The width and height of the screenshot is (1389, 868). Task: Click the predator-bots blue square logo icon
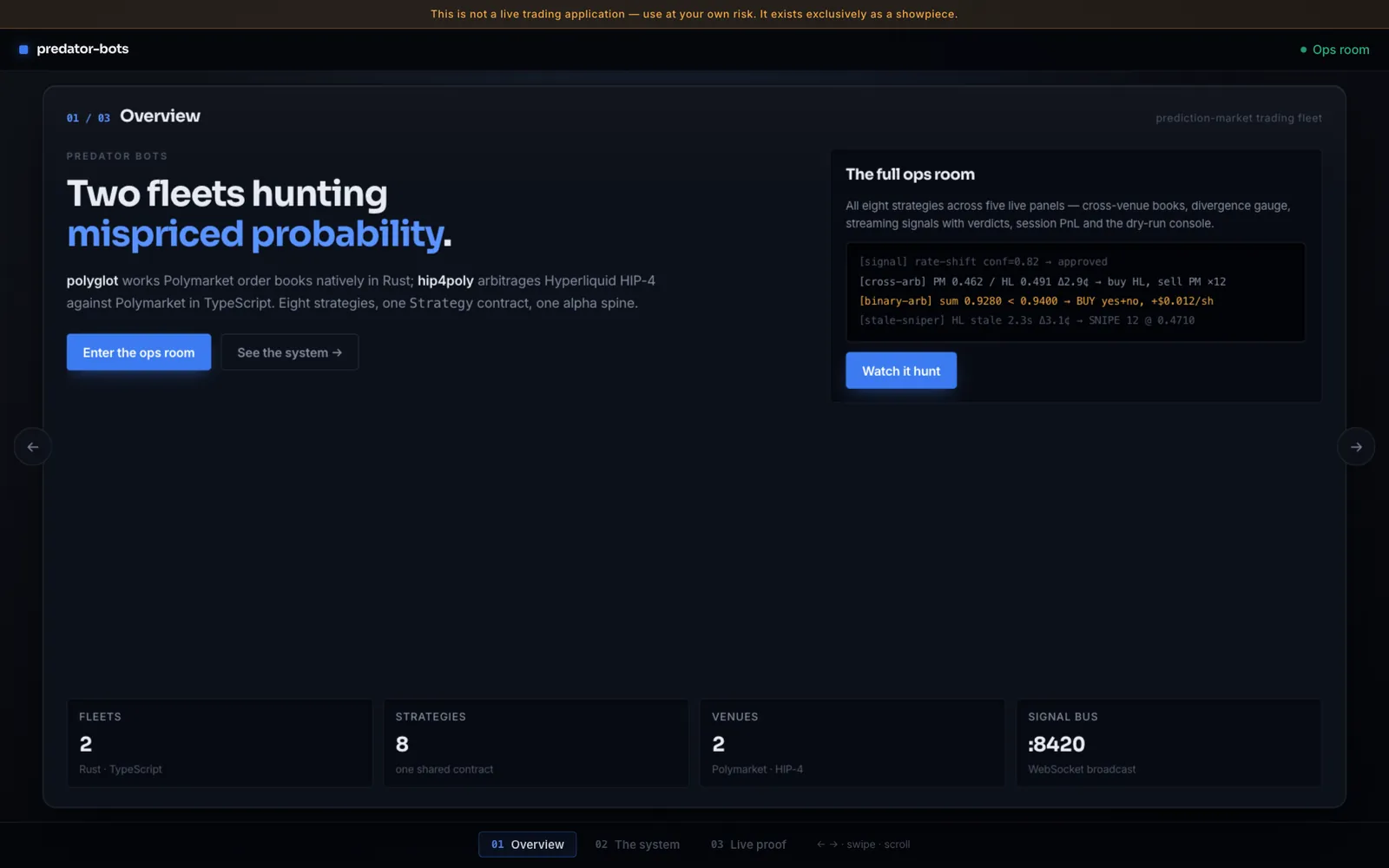(x=23, y=49)
